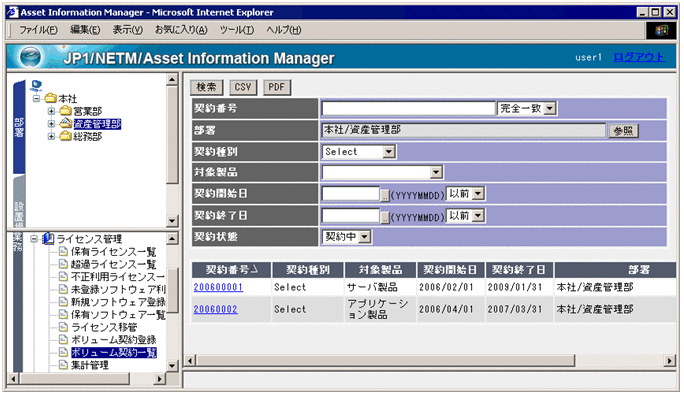Image resolution: width=684 pixels, height=396 pixels.
Task: Click the 検索 button
Action: click(x=206, y=87)
